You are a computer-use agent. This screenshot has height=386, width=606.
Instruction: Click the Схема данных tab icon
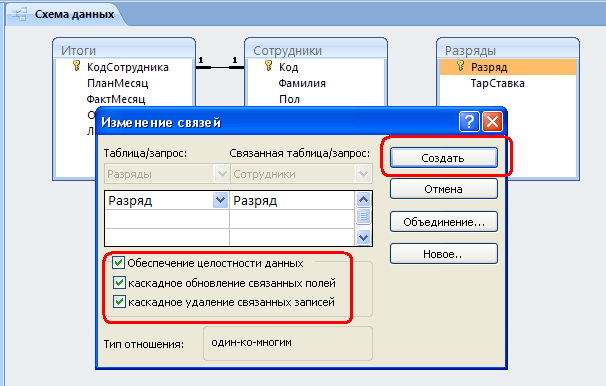point(19,14)
